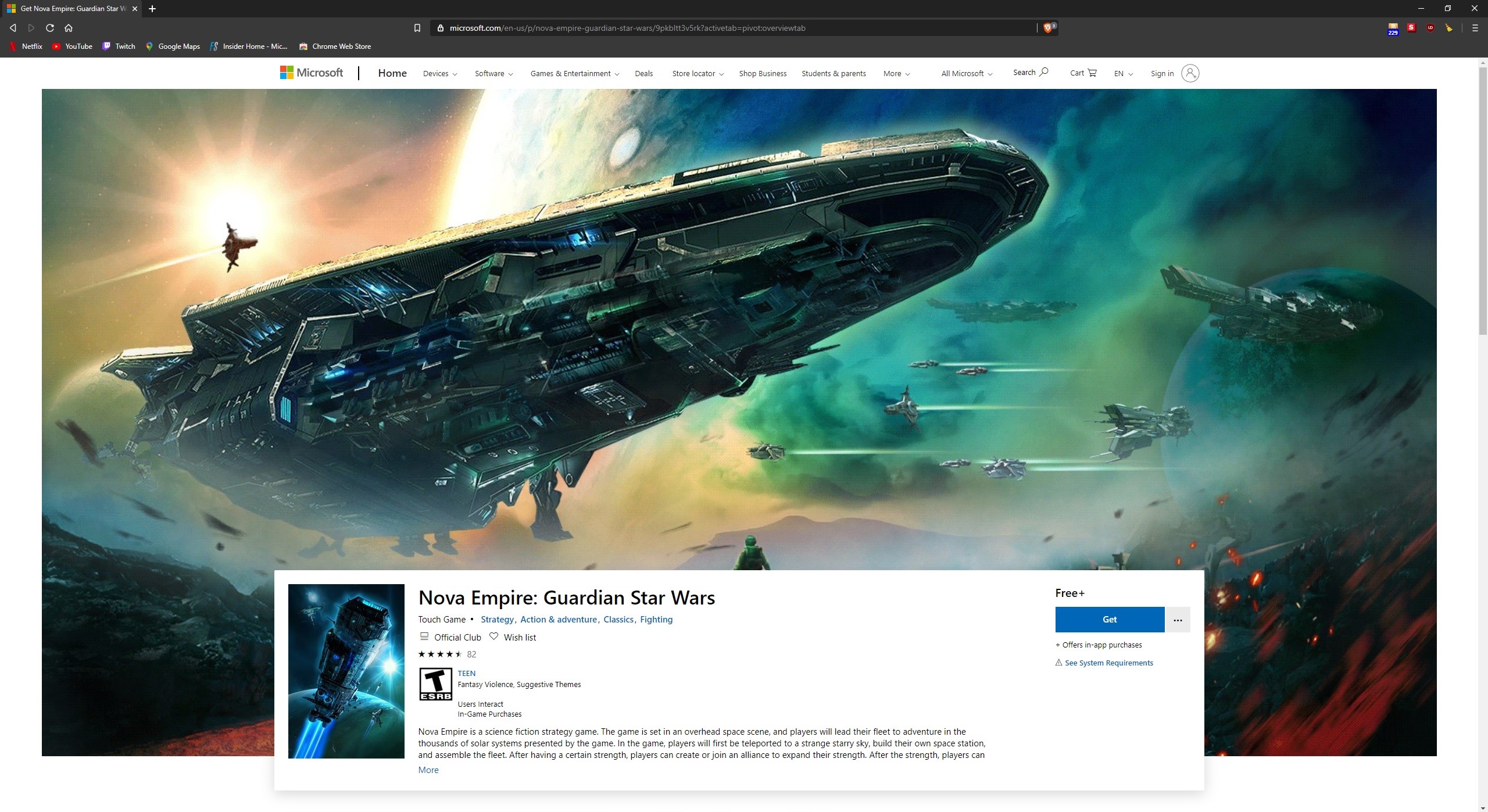Open the TEEN rating link
Image resolution: width=1488 pixels, height=812 pixels.
click(x=466, y=674)
